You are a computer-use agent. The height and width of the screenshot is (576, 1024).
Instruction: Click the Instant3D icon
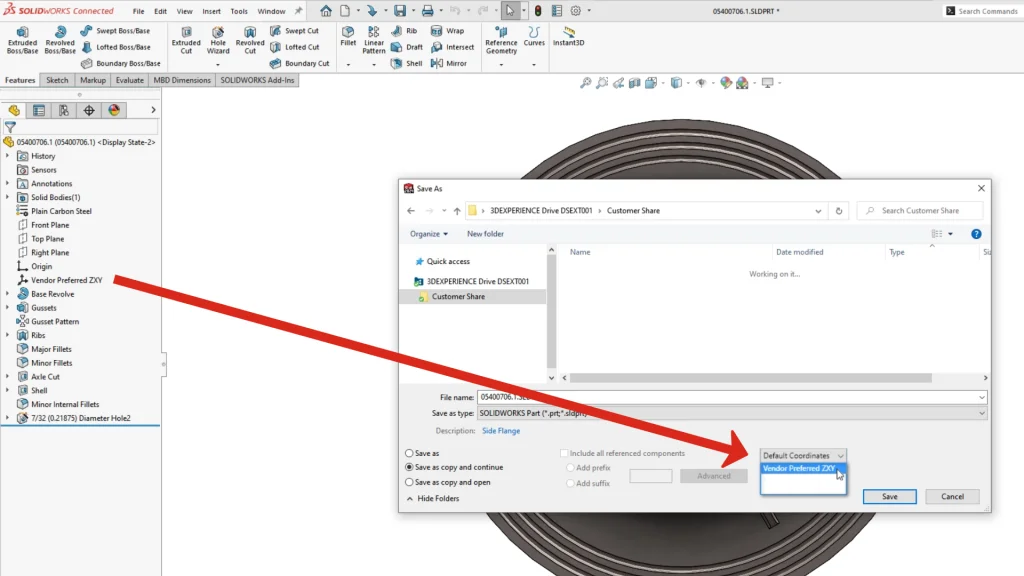click(568, 37)
